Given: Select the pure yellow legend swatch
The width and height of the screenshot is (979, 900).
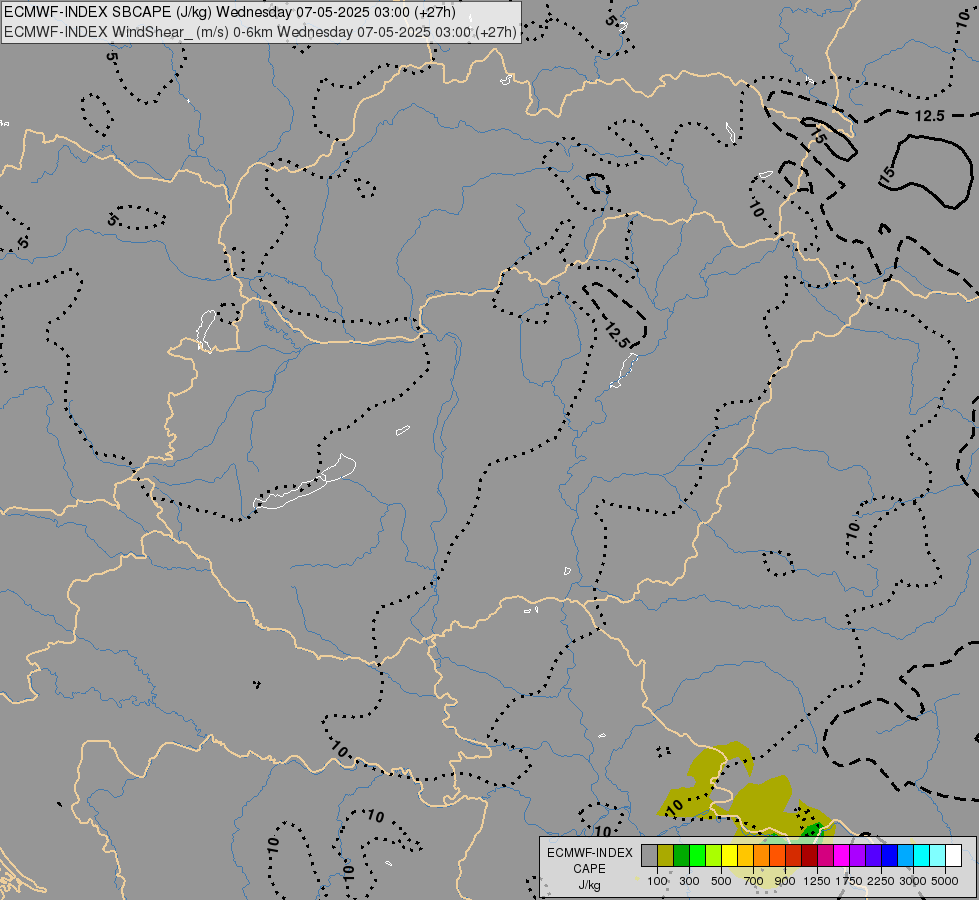Looking at the screenshot, I should pos(729,855).
